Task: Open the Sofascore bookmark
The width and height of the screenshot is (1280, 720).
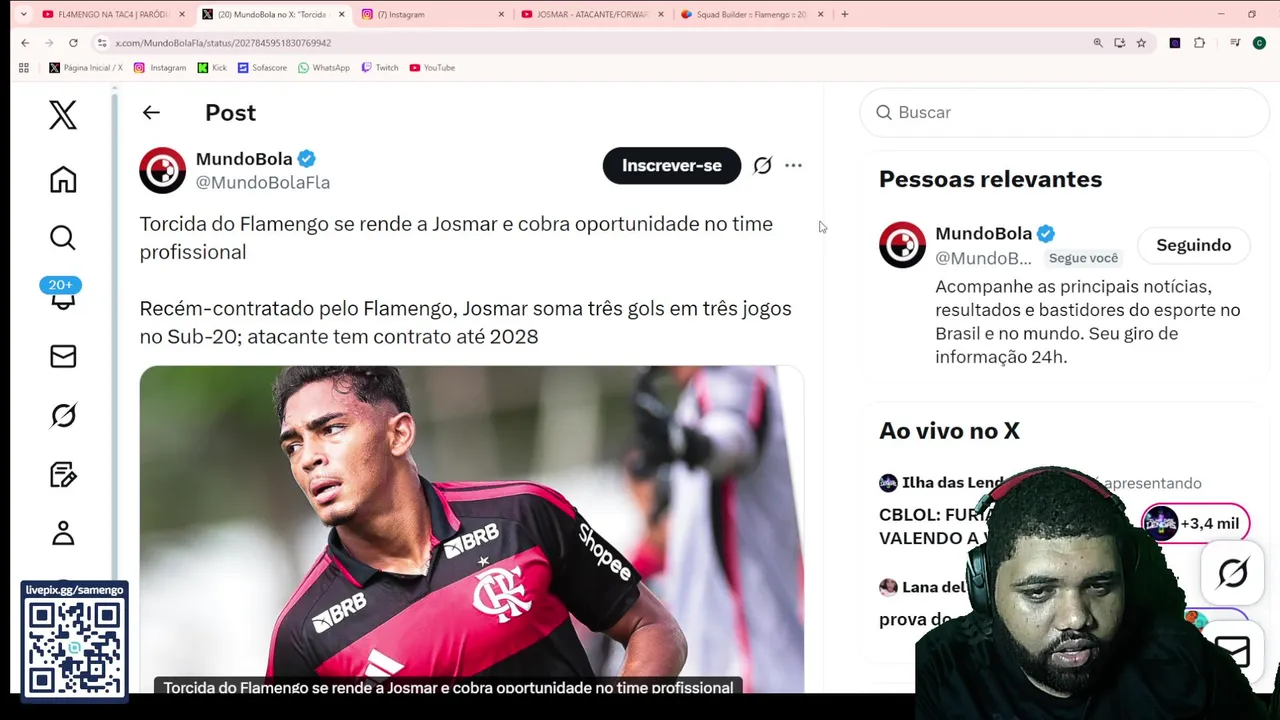Action: 262,68
